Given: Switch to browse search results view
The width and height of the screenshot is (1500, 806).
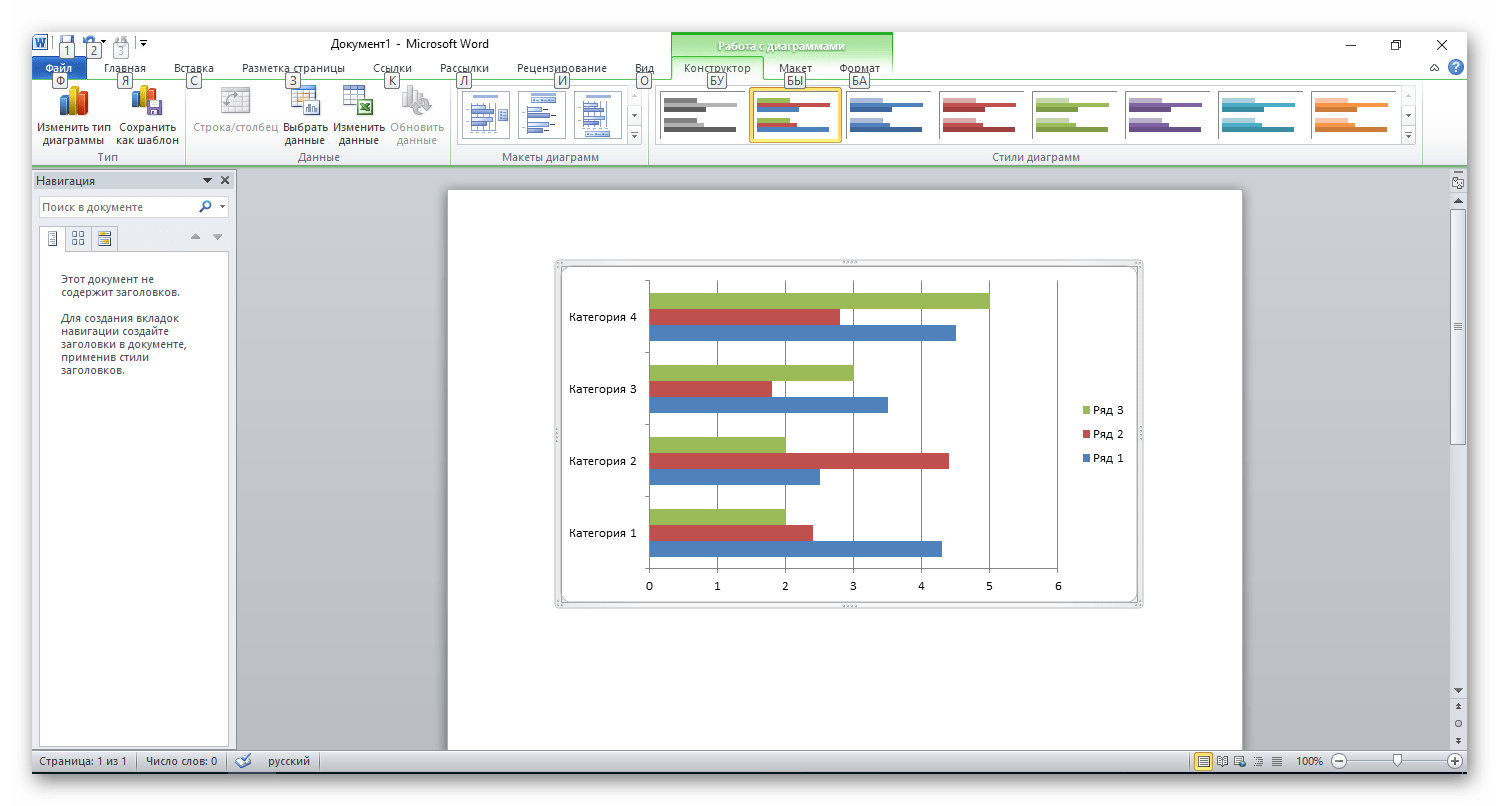Looking at the screenshot, I should pos(104,238).
